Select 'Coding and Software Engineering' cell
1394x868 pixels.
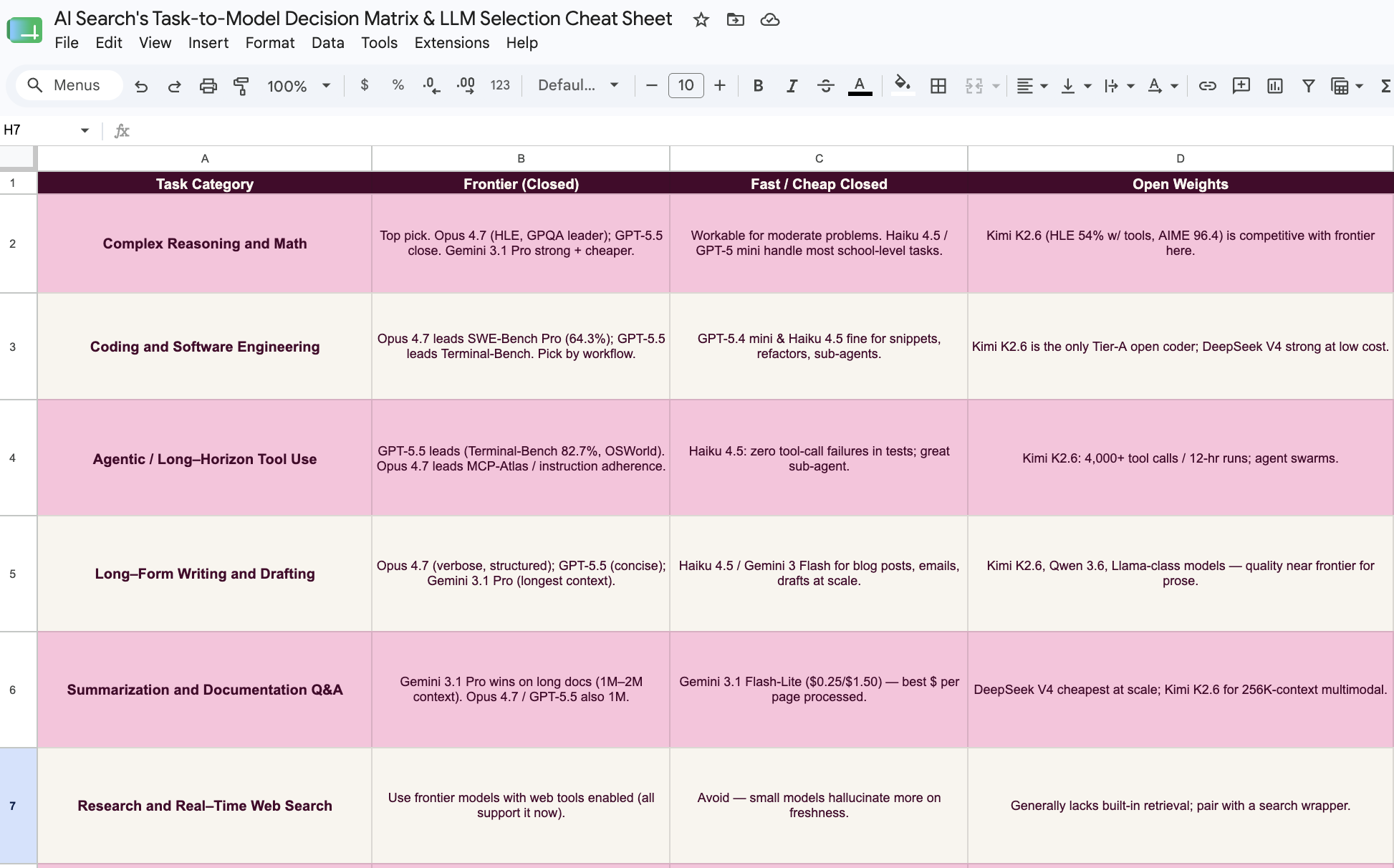click(205, 347)
